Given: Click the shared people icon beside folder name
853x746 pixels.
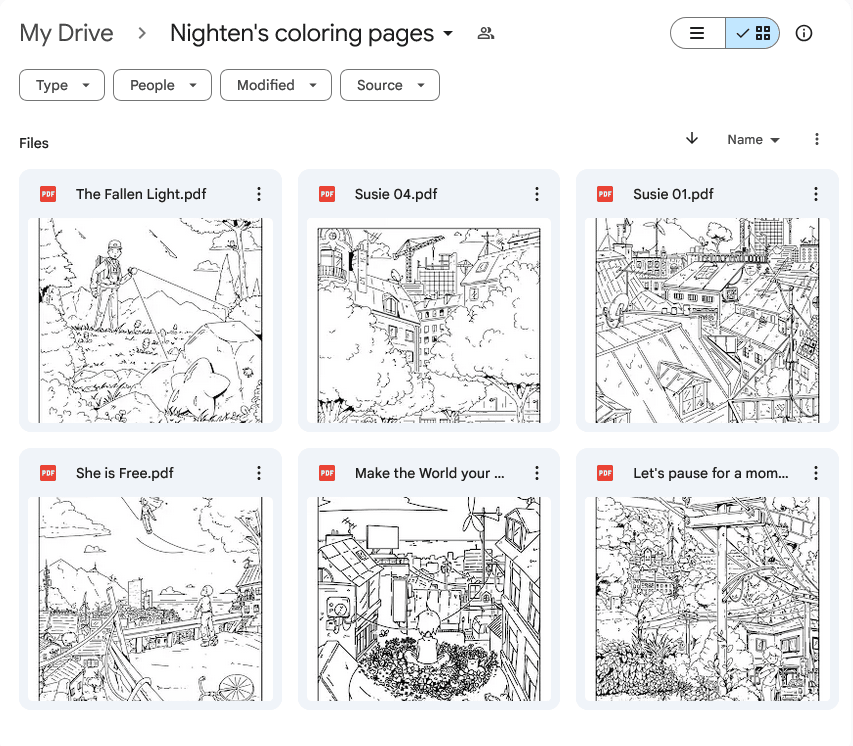Looking at the screenshot, I should coord(486,33).
